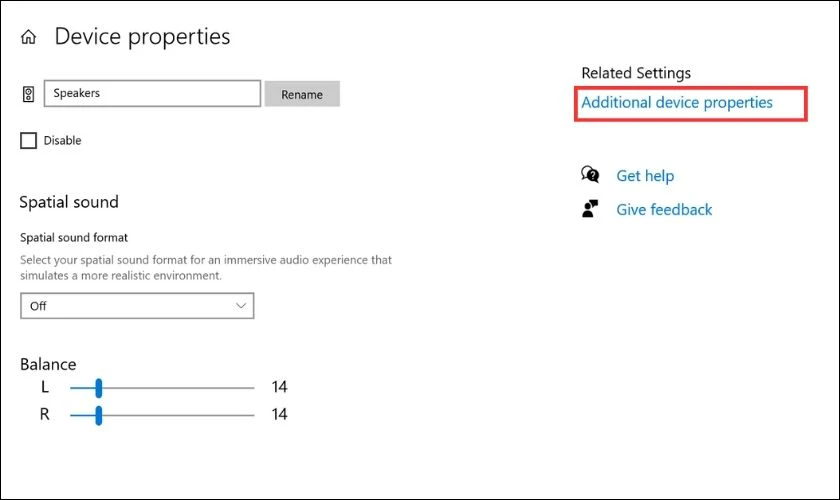
Task: Open the Spatial sound format dropdown
Action: 137,305
